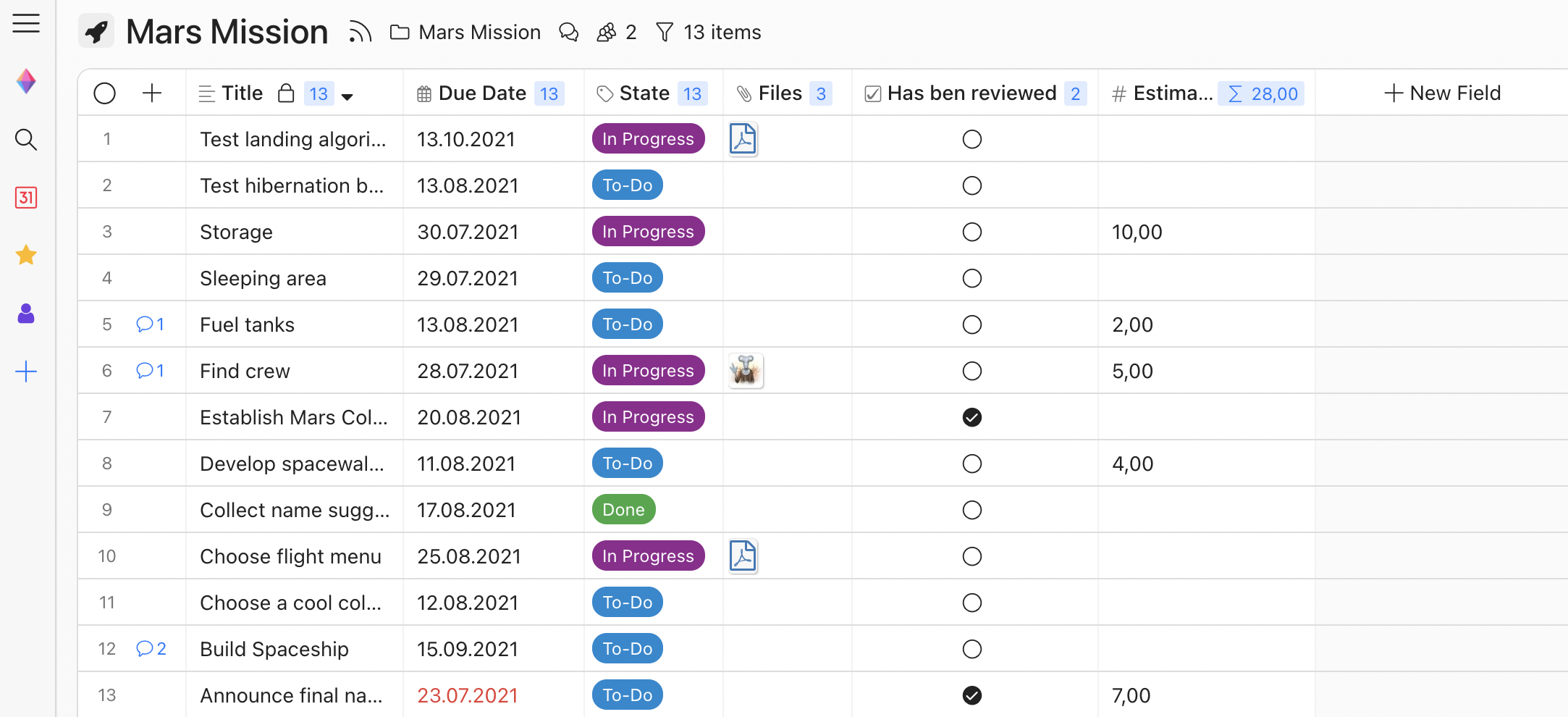Click the plus button to add a record

point(152,93)
